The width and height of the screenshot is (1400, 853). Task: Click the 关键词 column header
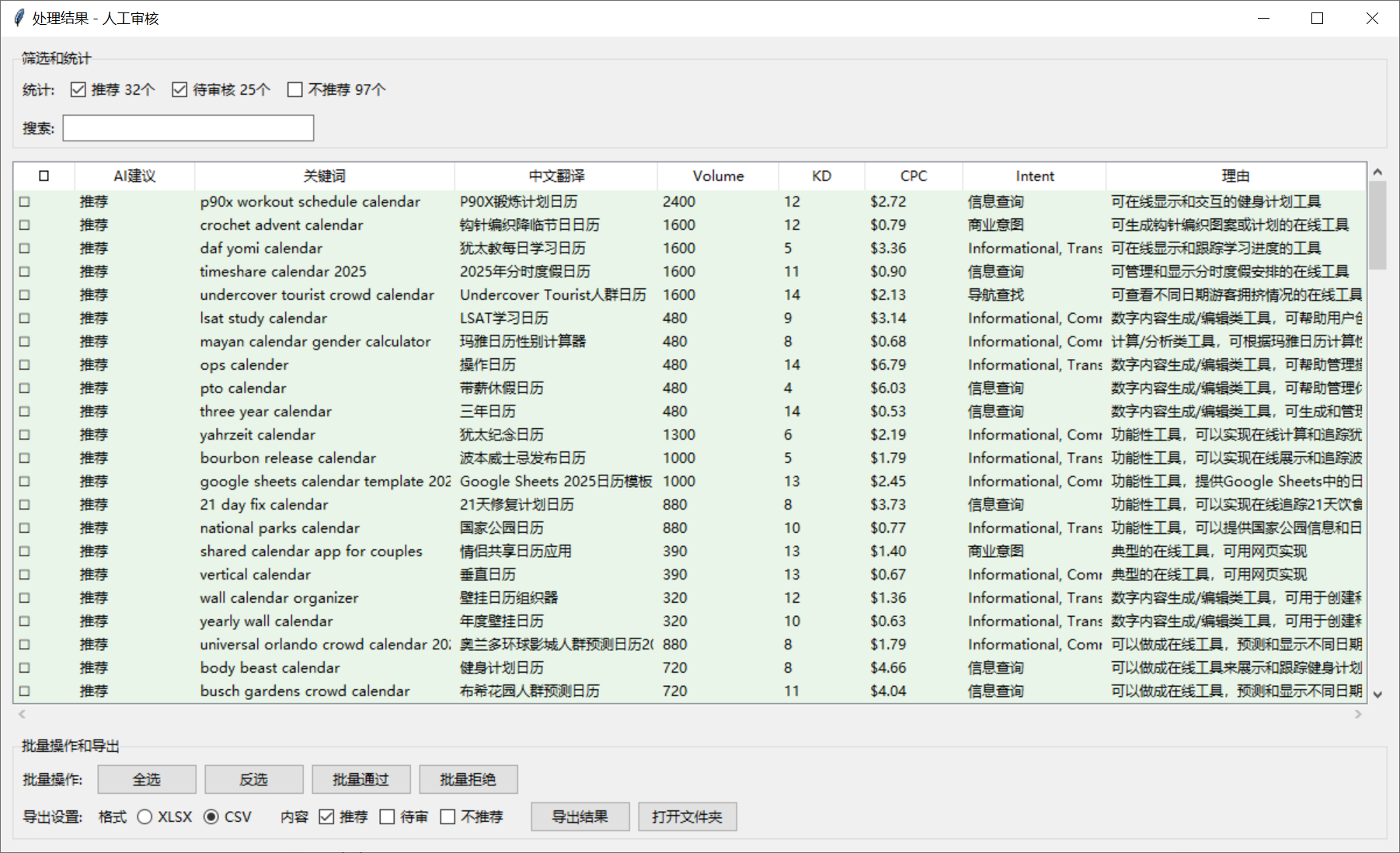tap(324, 176)
